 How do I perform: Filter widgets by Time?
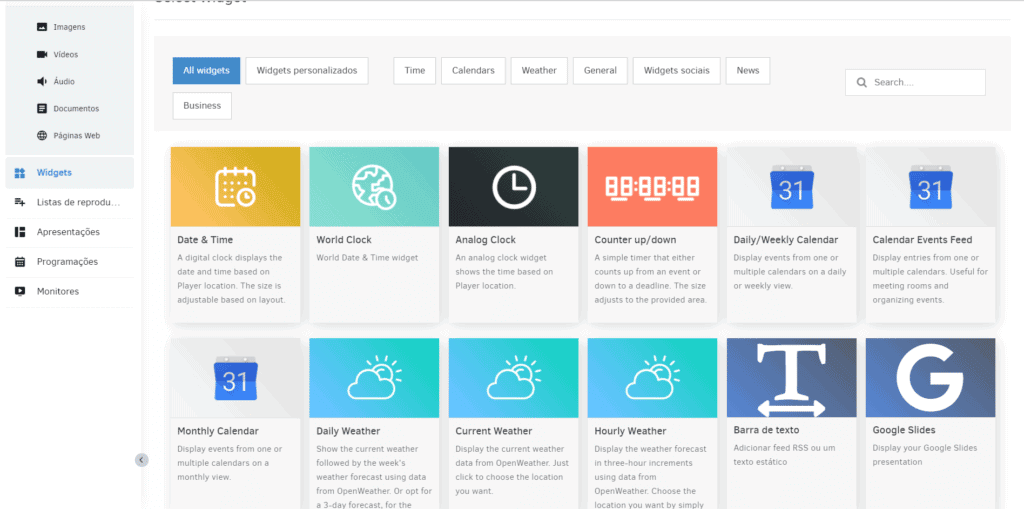415,71
